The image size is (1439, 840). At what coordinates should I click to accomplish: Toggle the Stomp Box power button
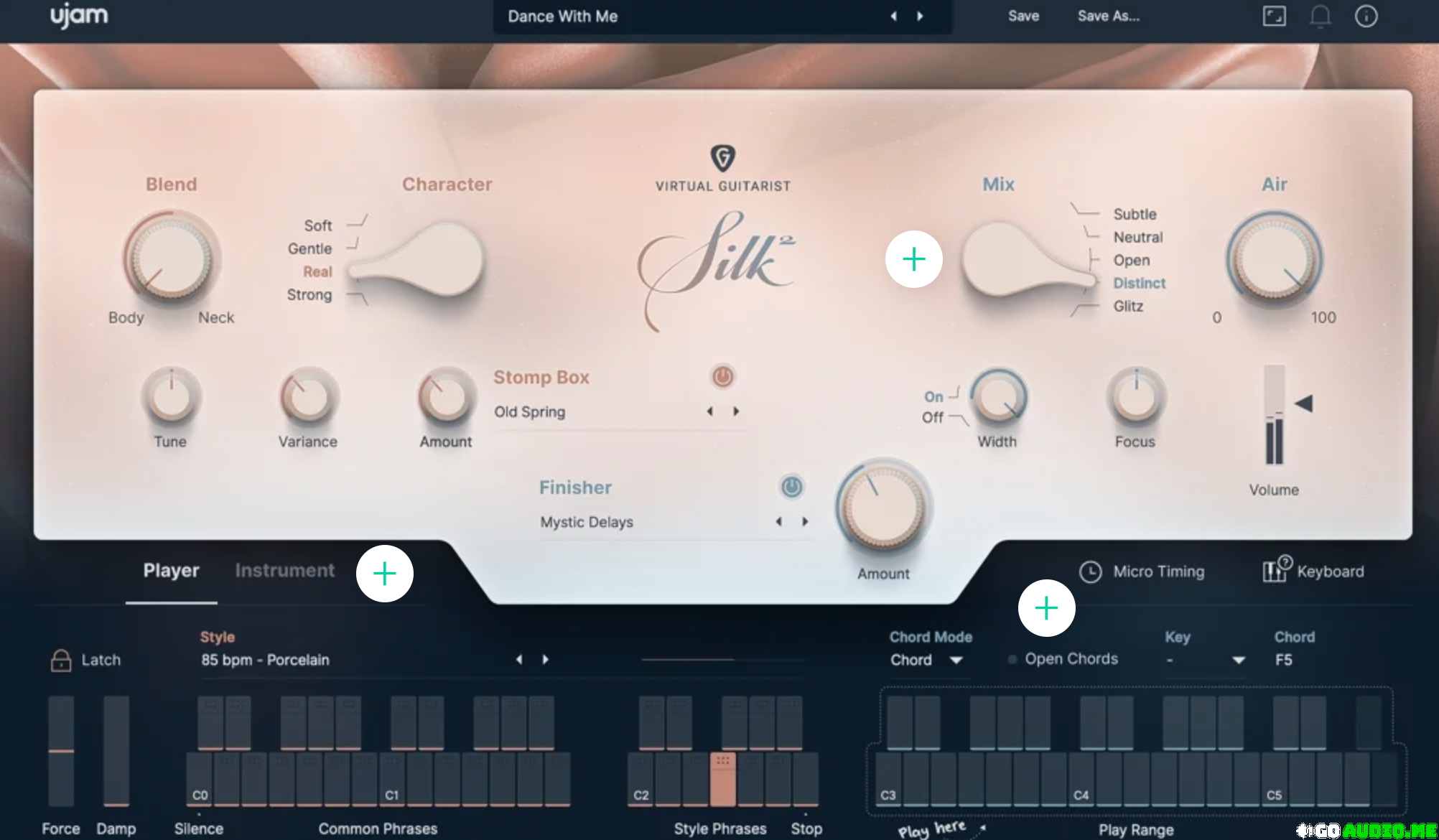(723, 376)
